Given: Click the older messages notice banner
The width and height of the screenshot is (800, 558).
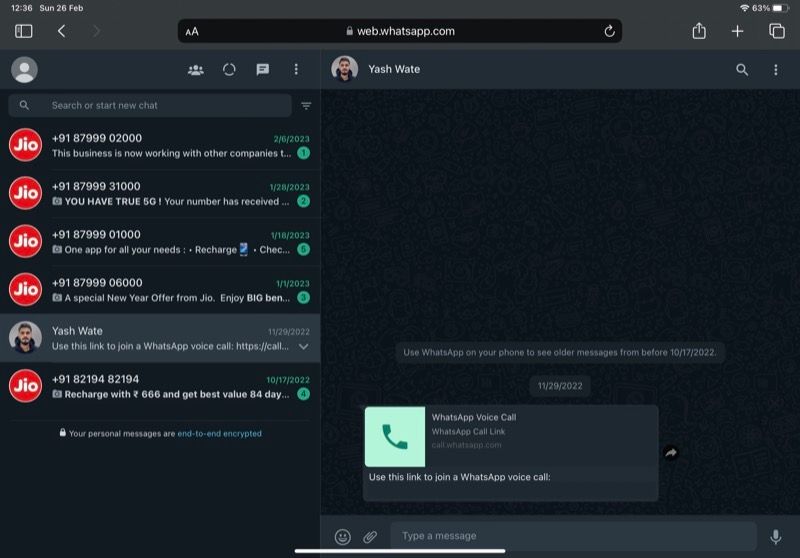Looking at the screenshot, I should click(560, 352).
